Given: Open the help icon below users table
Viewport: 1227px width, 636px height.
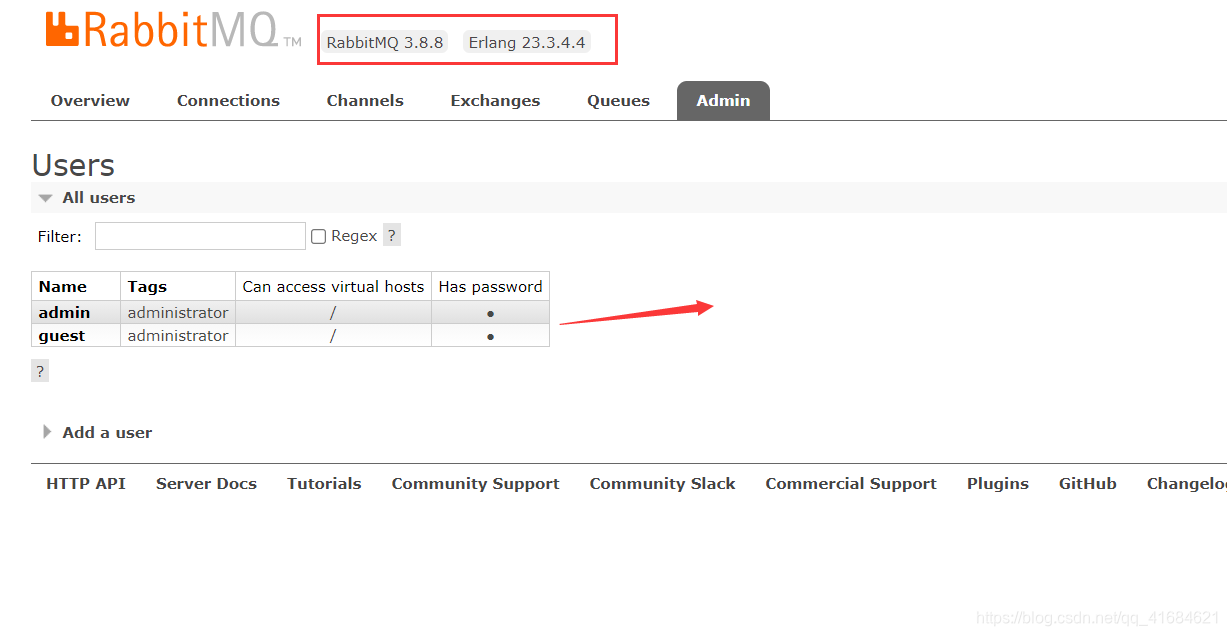Looking at the screenshot, I should [x=40, y=371].
